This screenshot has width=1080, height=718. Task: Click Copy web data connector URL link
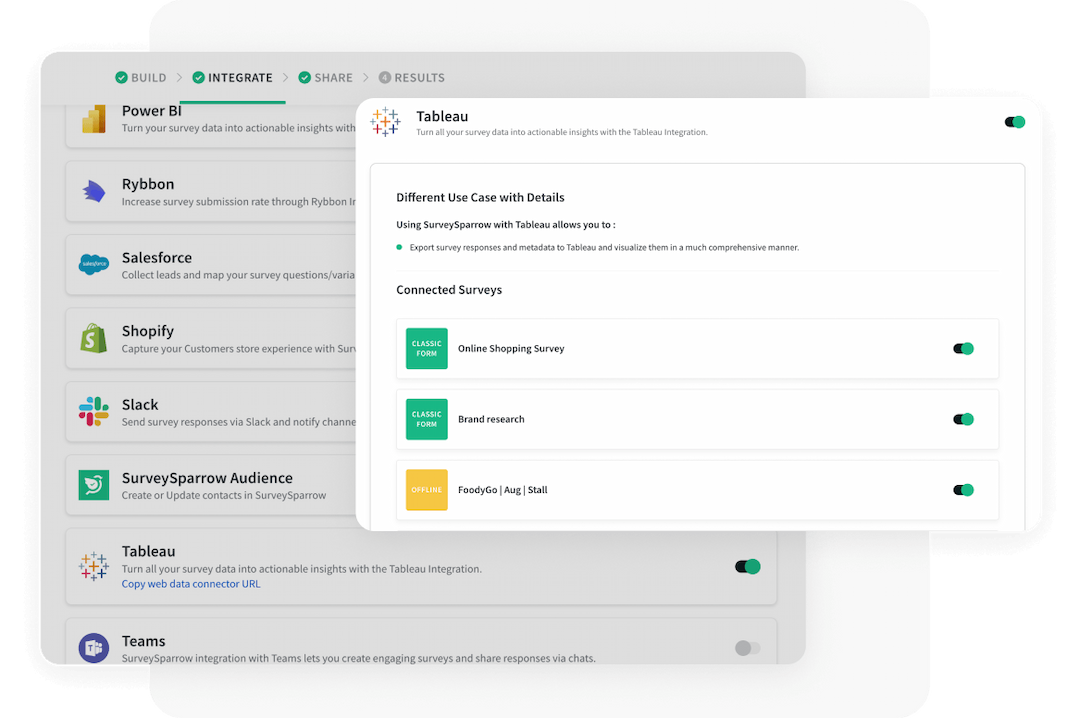coord(191,584)
